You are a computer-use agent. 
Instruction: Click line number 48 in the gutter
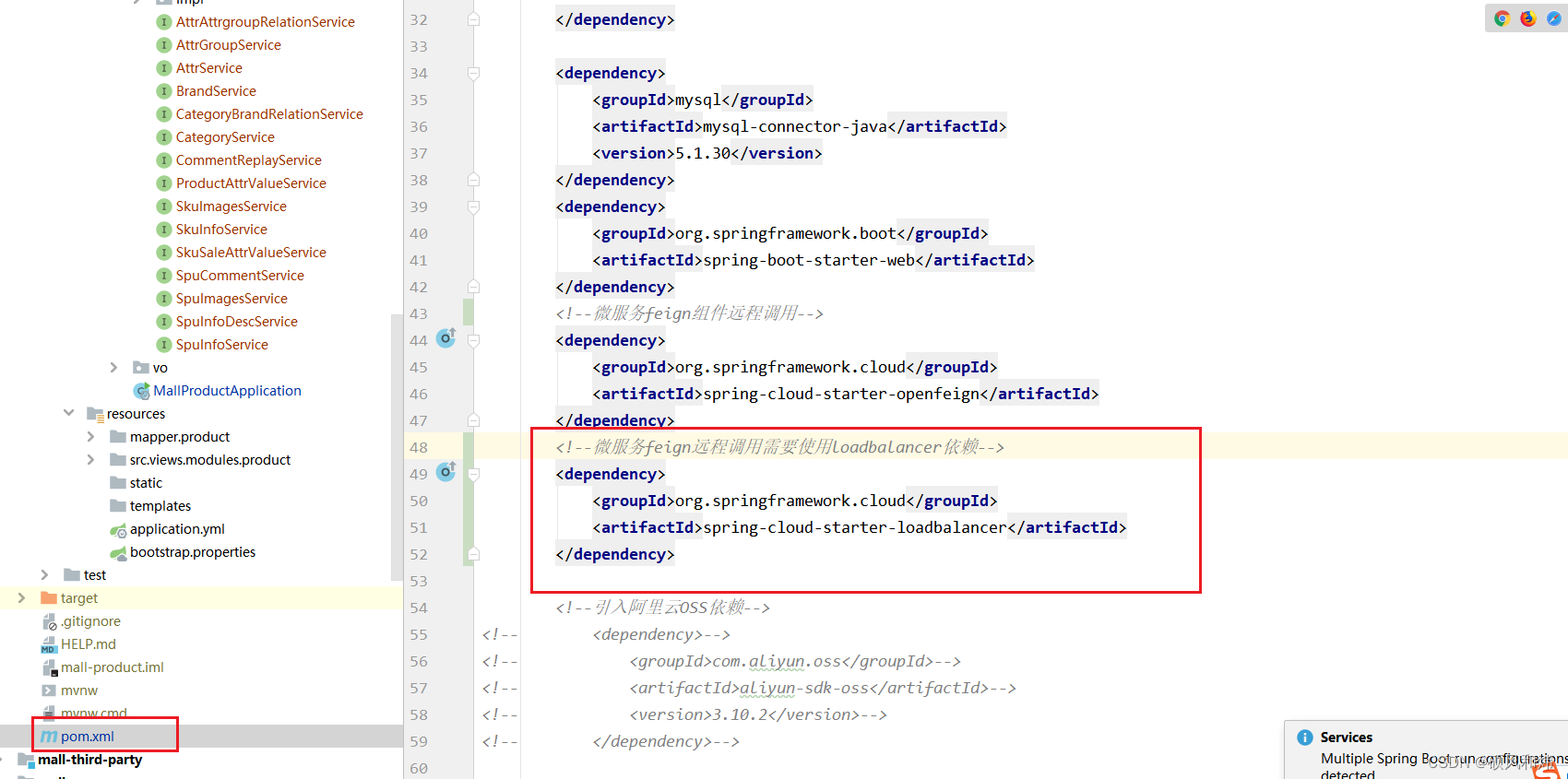tap(419, 447)
